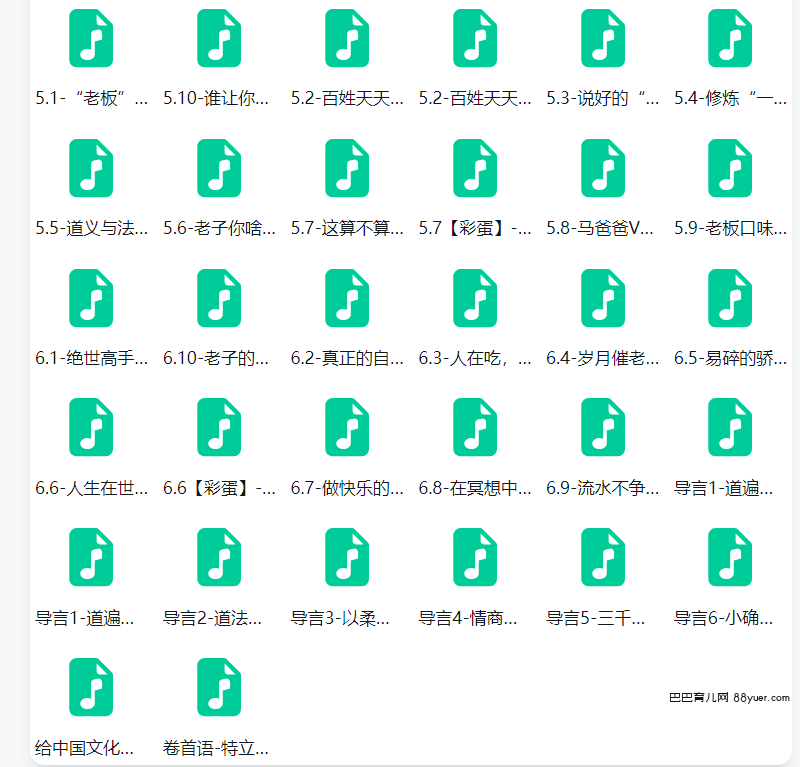
Task: Click the 6.9-流水不争 audio file icon
Action: pyautogui.click(x=603, y=427)
